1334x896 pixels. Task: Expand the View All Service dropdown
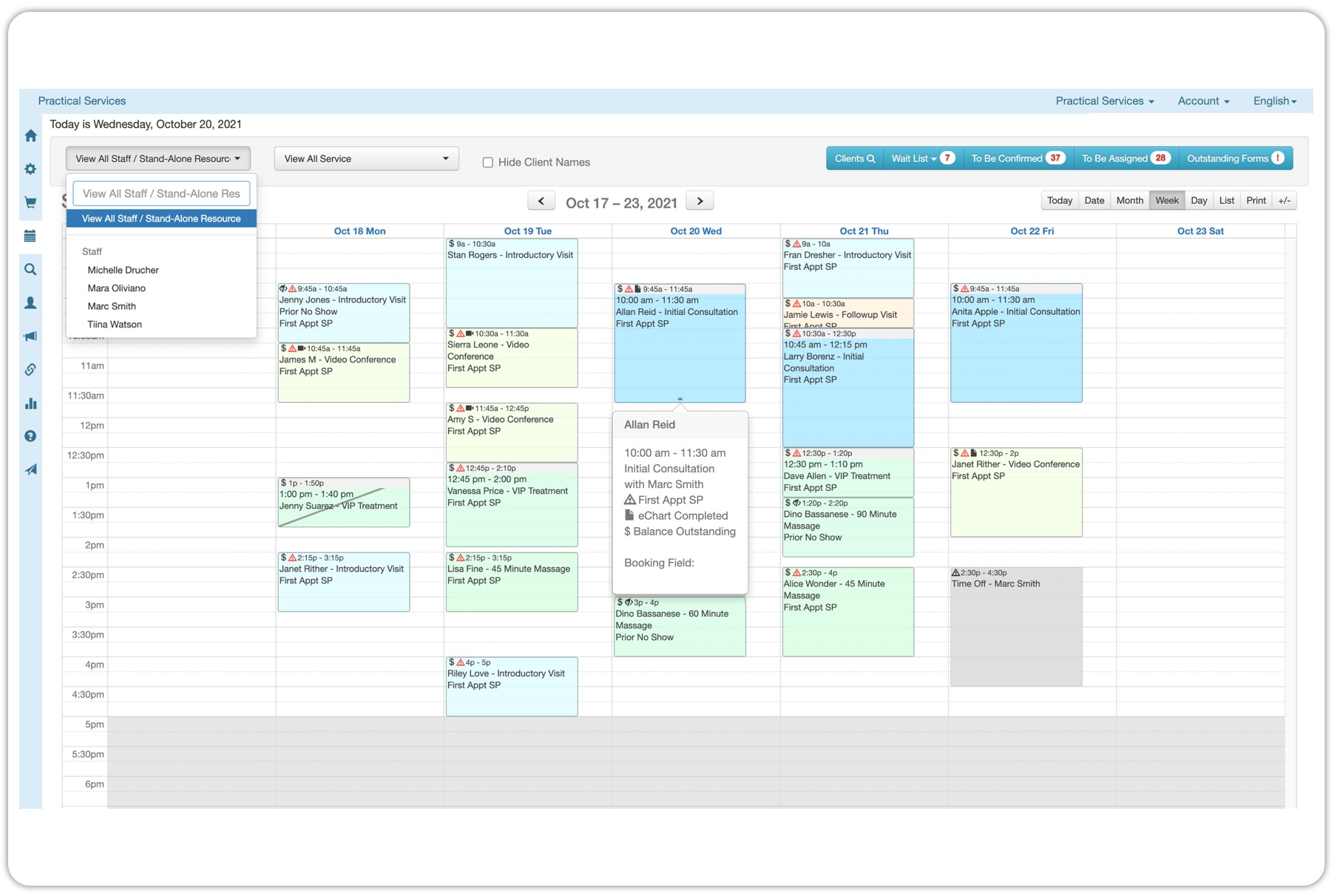pos(366,159)
